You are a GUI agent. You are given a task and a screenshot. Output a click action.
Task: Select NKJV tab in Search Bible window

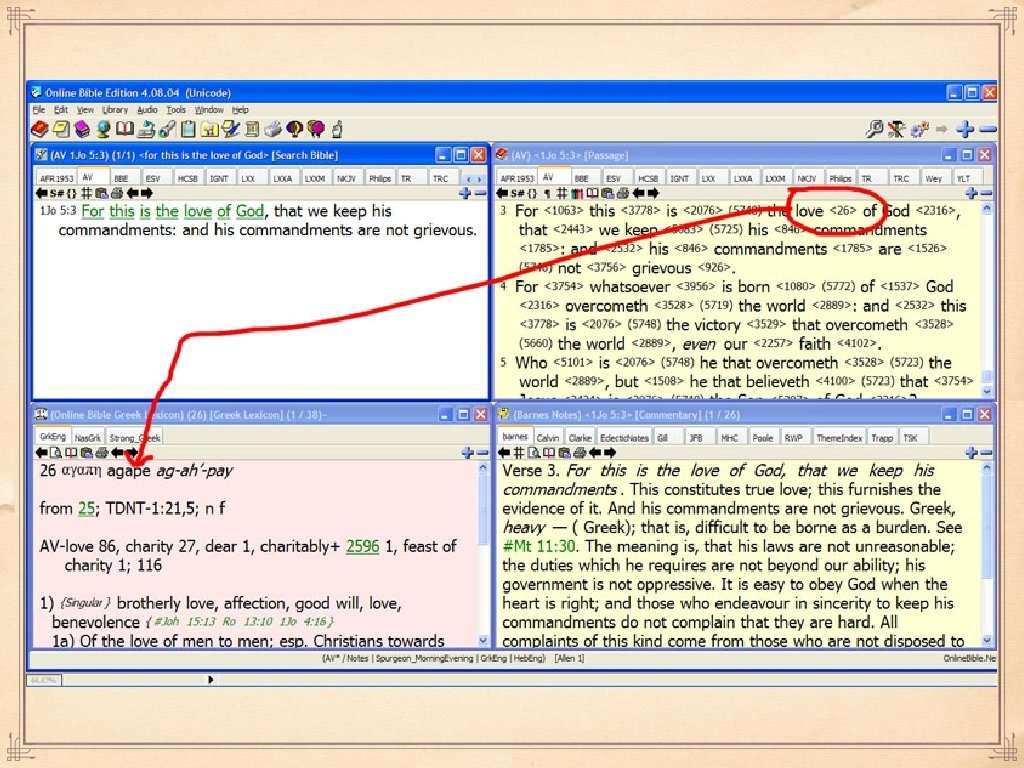[346, 178]
